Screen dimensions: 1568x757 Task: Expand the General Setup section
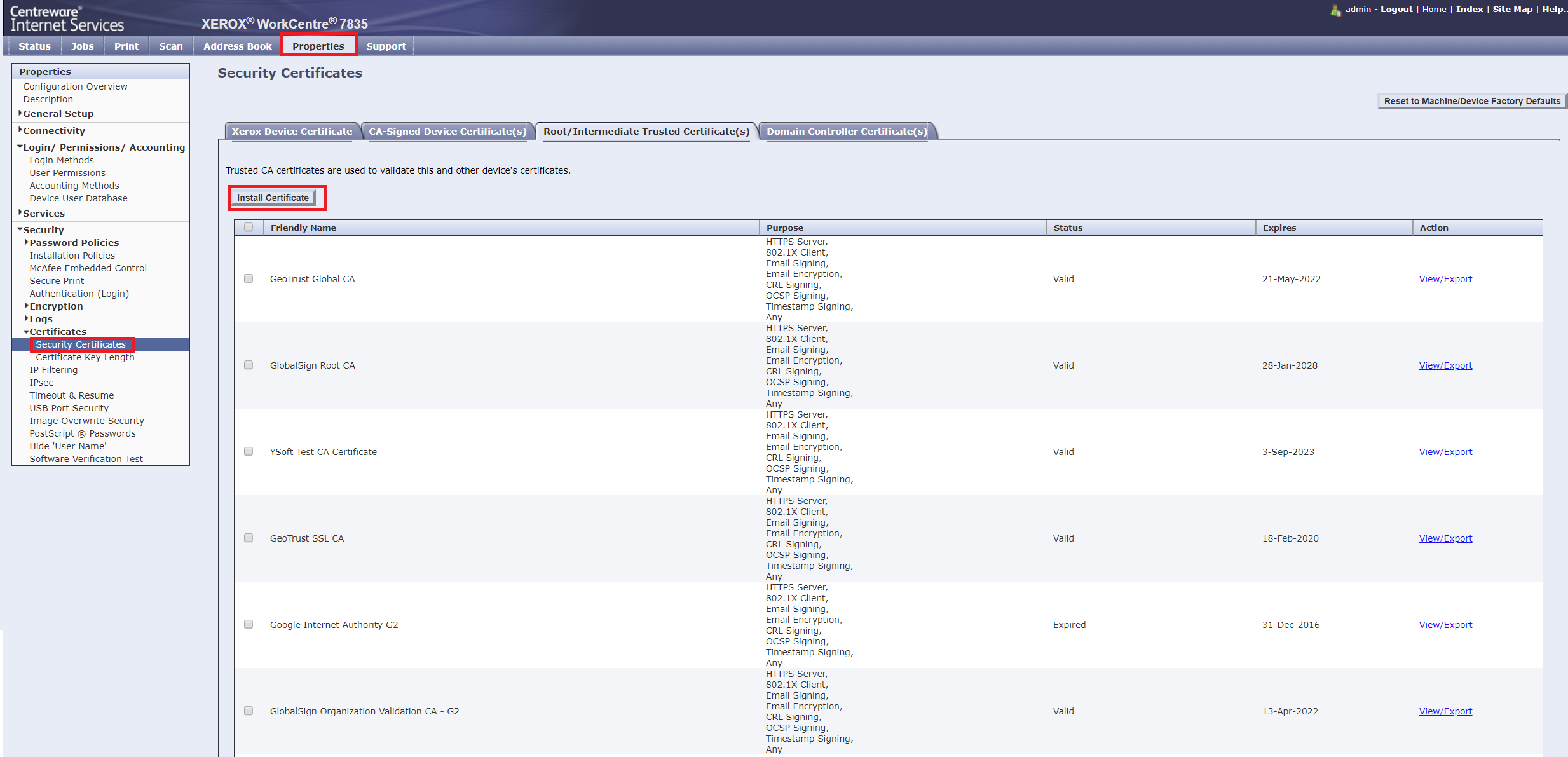tap(20, 113)
